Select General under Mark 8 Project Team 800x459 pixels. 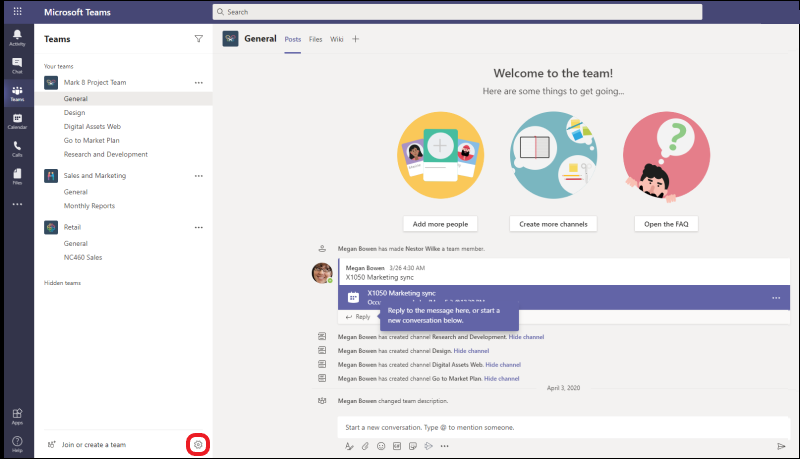(123, 98)
